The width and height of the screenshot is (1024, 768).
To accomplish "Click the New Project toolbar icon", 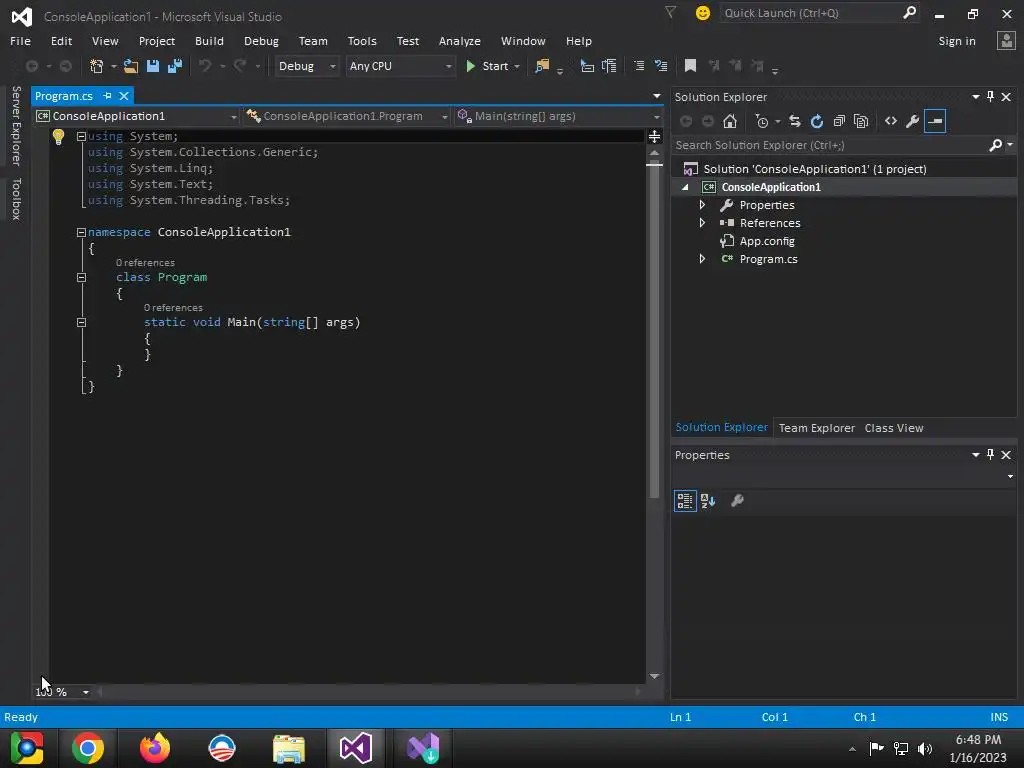I will [x=97, y=66].
